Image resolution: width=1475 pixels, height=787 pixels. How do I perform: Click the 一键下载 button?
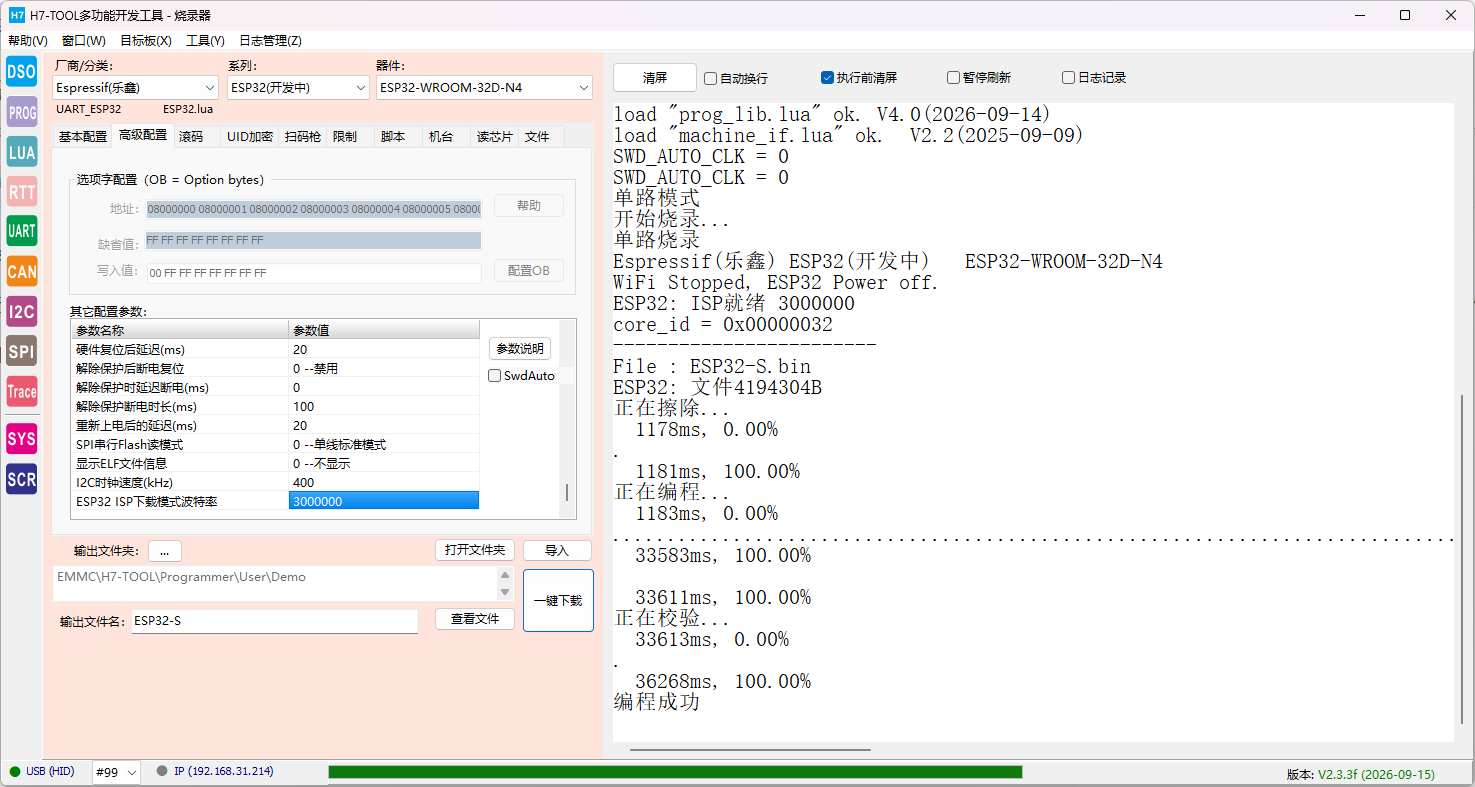tap(558, 601)
